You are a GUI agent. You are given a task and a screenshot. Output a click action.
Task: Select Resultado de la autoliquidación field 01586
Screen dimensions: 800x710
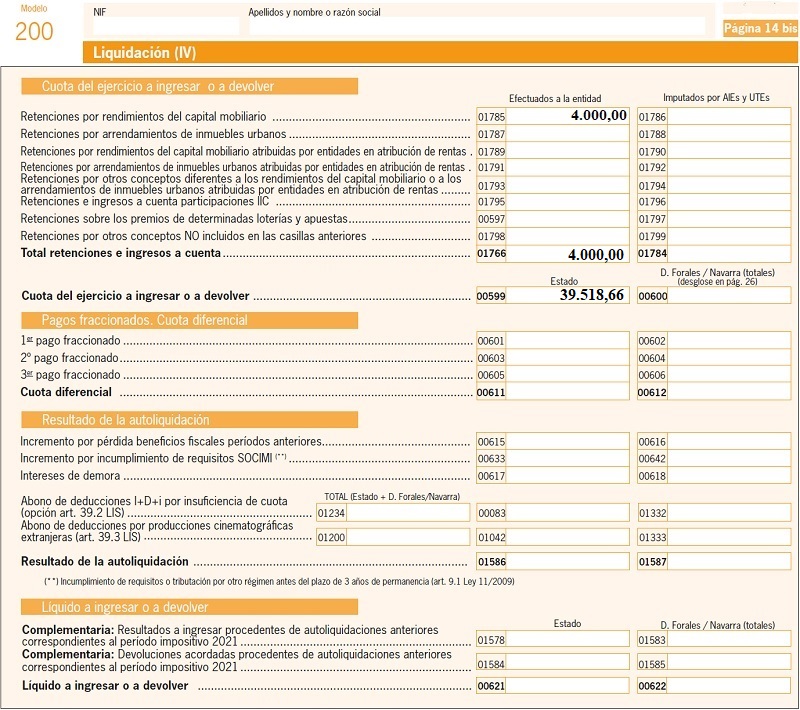pyautogui.click(x=567, y=562)
